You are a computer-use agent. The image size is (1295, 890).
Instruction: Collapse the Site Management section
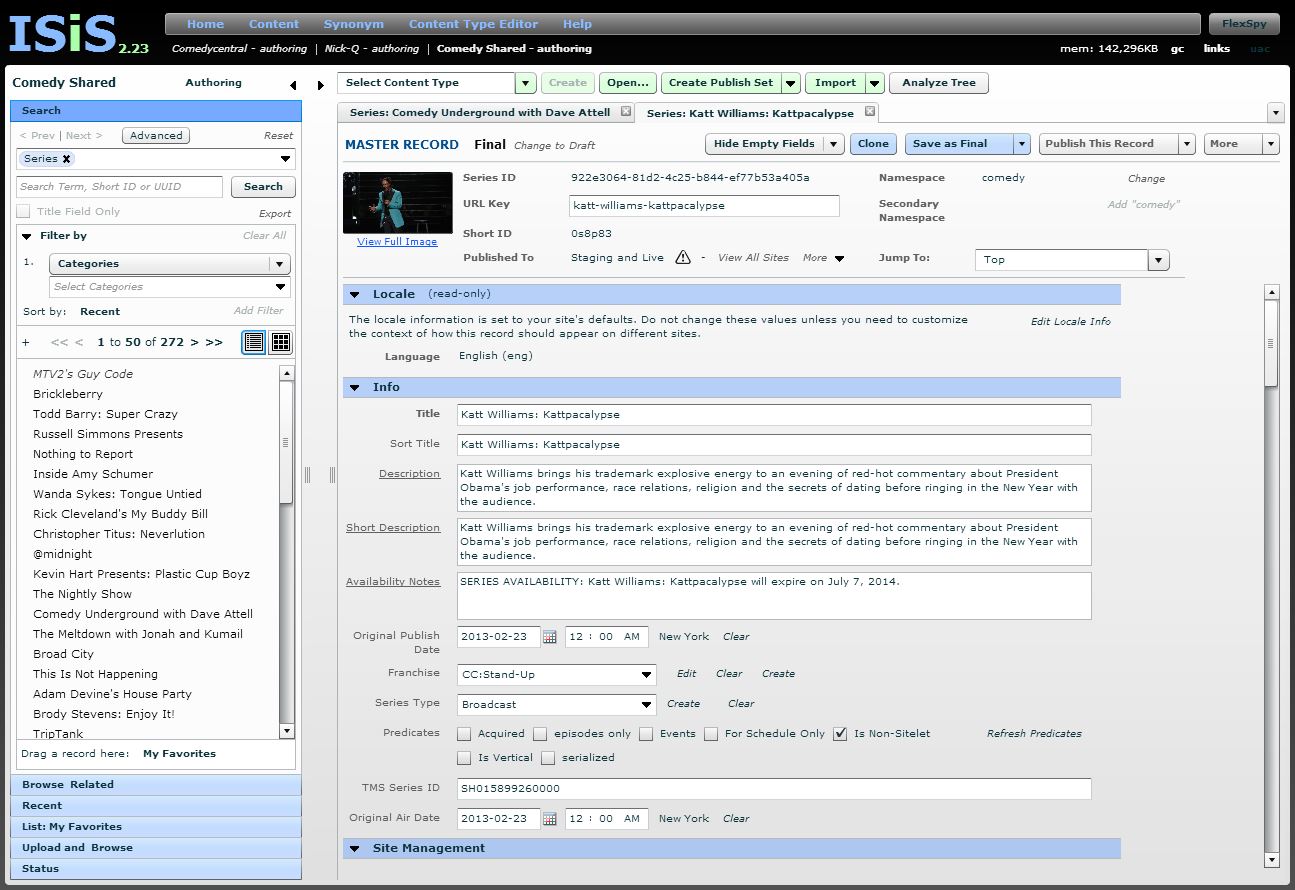(354, 849)
